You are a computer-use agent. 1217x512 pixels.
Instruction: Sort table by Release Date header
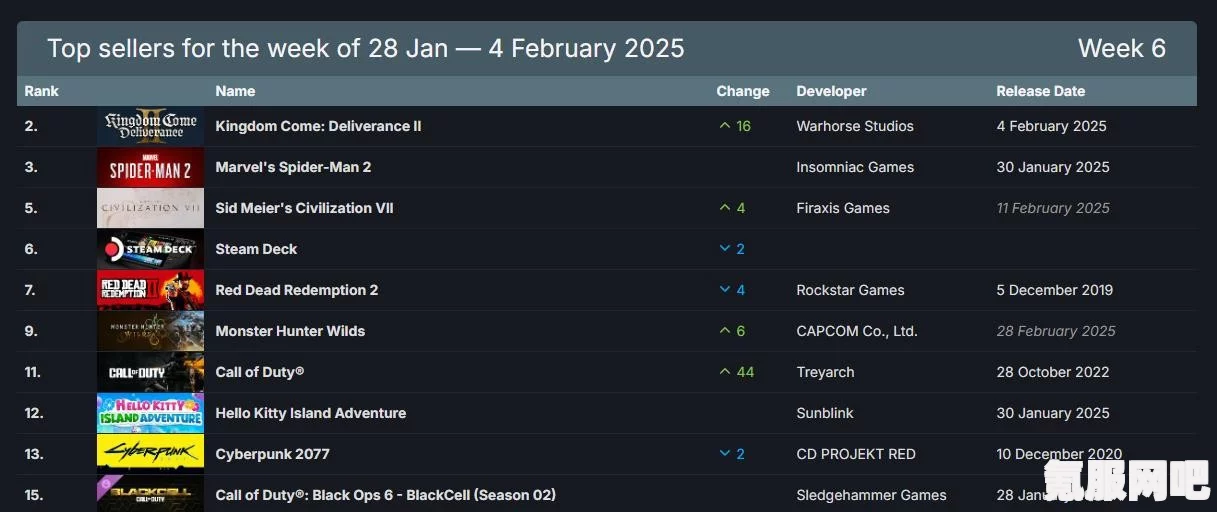pos(1040,91)
